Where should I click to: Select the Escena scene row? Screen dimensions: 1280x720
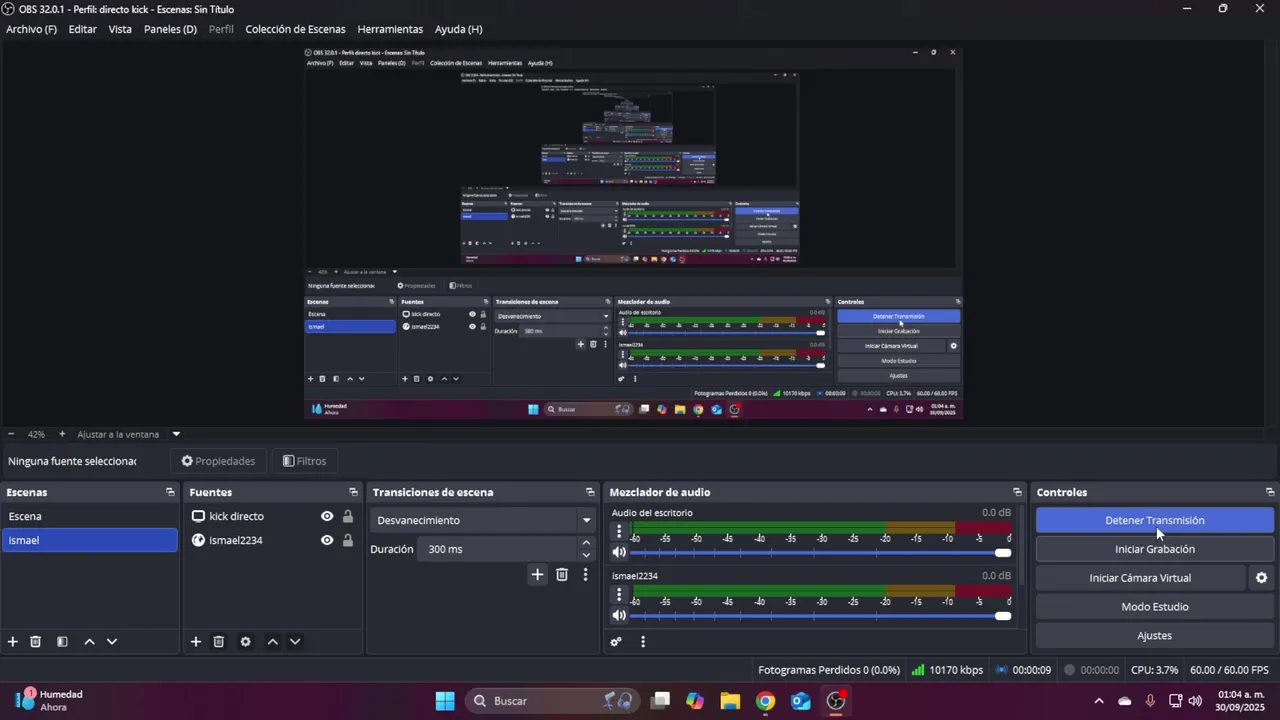coord(89,516)
